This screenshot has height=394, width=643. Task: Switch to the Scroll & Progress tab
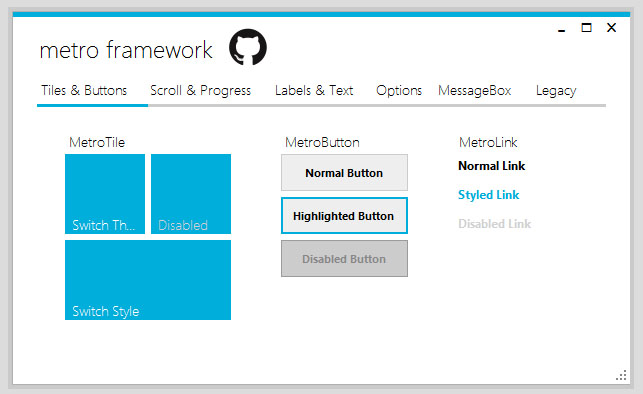201,90
